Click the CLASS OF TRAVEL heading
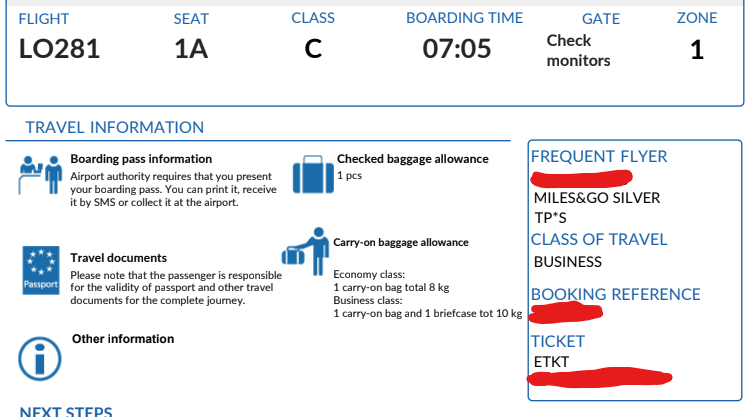The width and height of the screenshot is (755, 417). [599, 239]
